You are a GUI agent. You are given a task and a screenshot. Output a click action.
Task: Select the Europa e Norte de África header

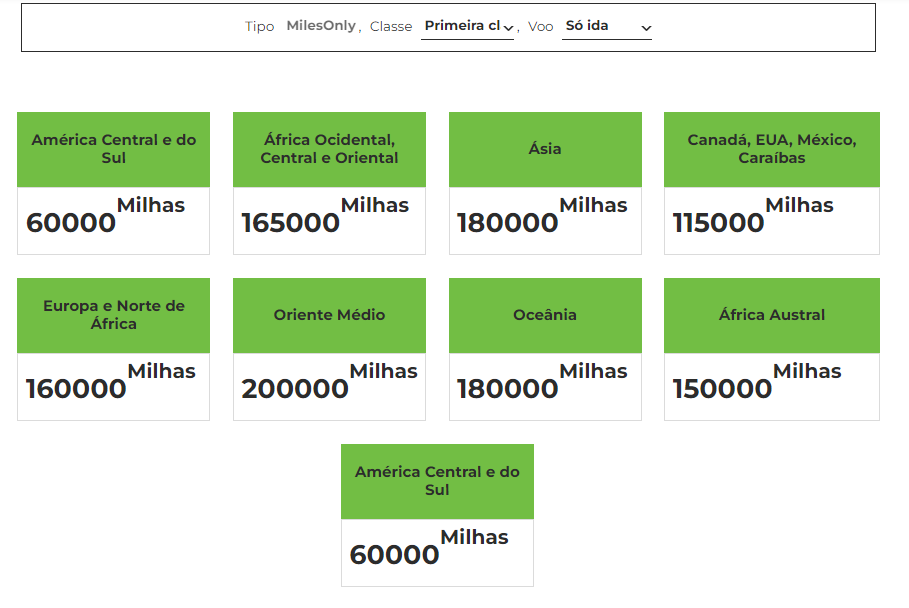[113, 315]
